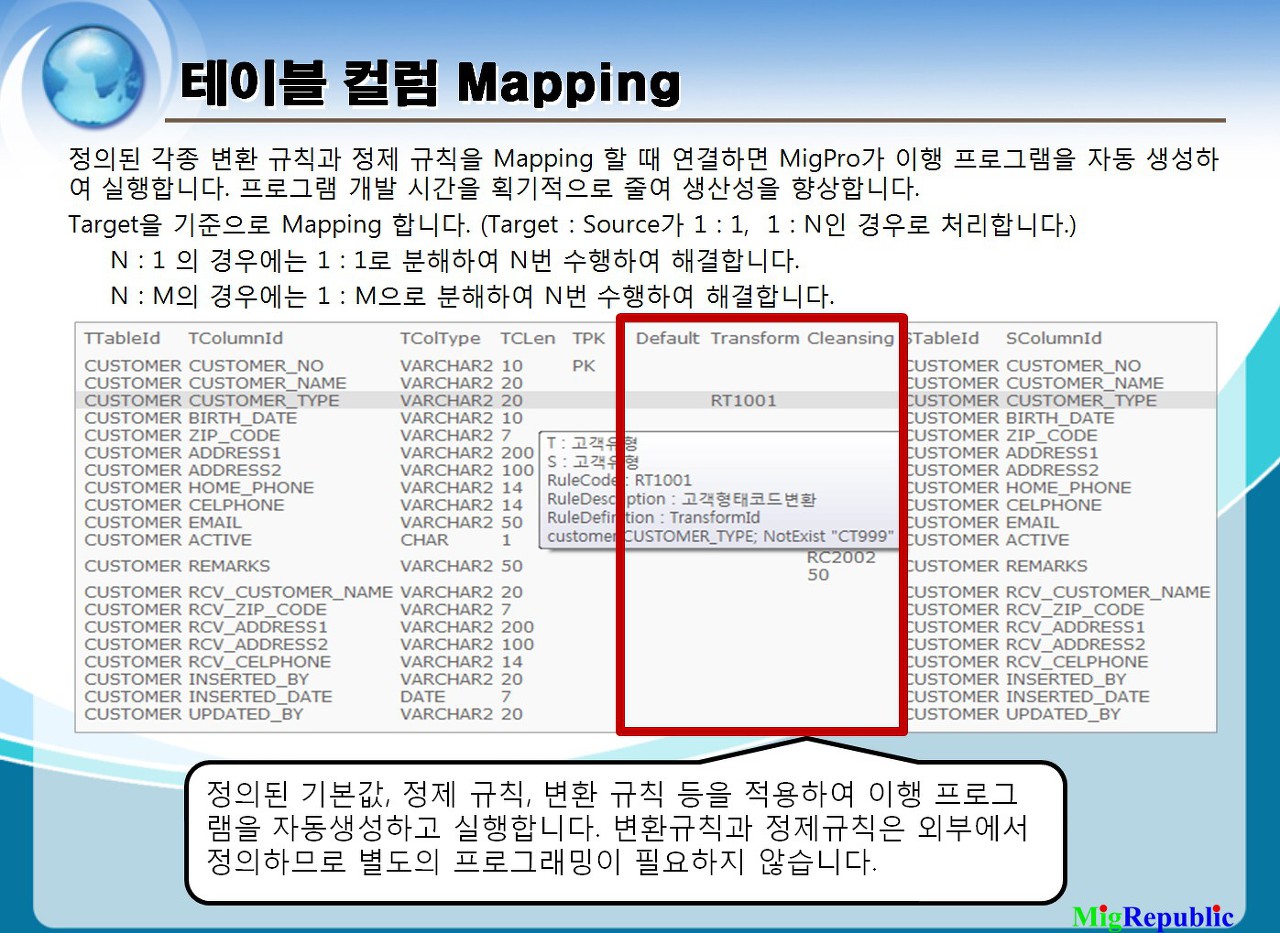This screenshot has height=933, width=1280.
Task: Click the globe icon beside the slide title
Action: click(x=93, y=76)
